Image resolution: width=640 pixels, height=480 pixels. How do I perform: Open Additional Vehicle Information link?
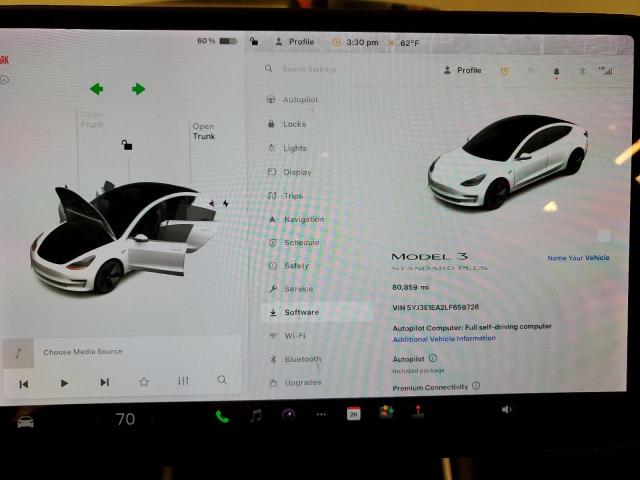click(x=444, y=339)
